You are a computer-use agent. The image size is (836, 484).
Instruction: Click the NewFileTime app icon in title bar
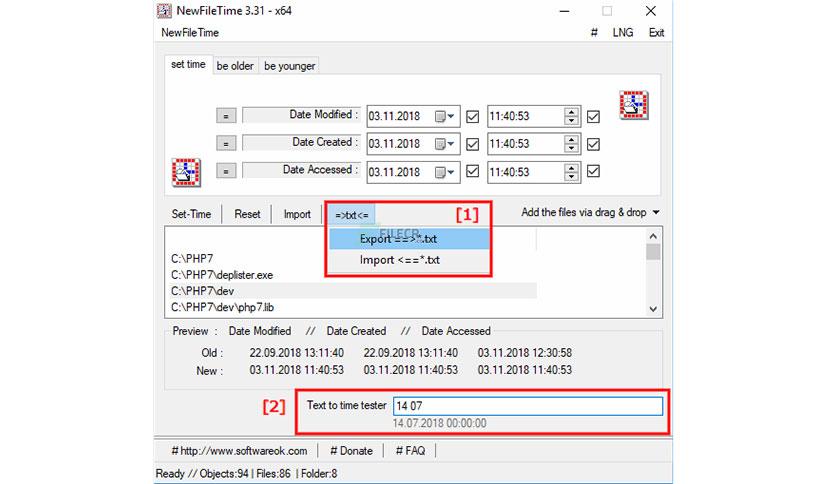pos(164,11)
